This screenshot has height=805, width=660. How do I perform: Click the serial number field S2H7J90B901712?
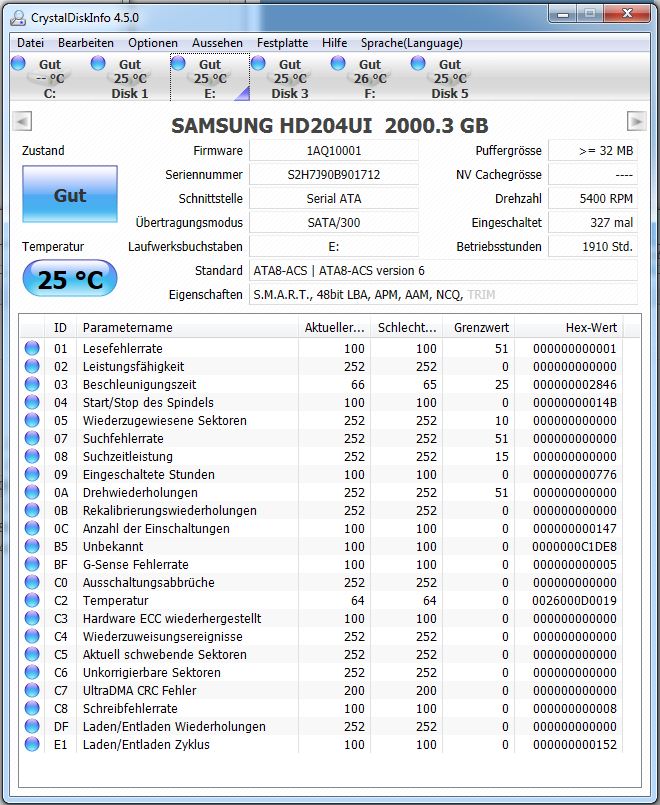click(x=334, y=175)
